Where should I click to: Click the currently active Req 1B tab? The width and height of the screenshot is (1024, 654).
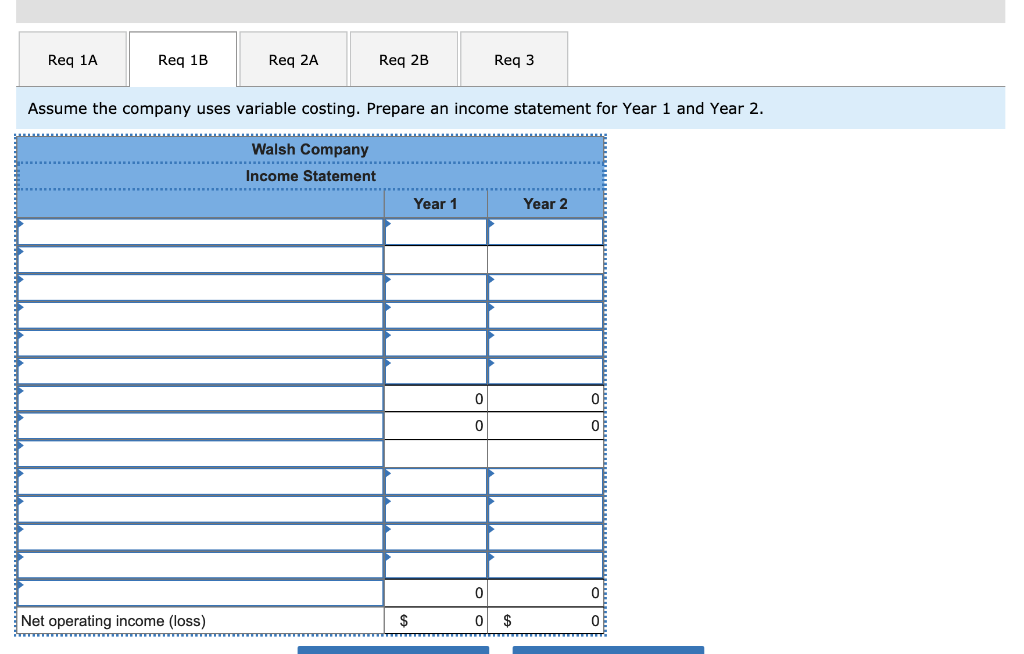(182, 59)
